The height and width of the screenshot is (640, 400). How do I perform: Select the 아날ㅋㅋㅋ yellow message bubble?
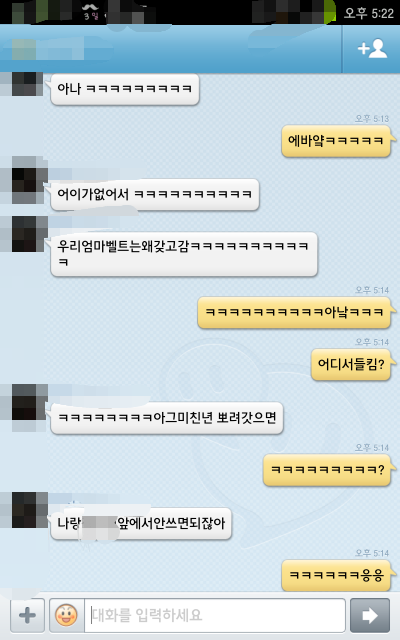295,313
